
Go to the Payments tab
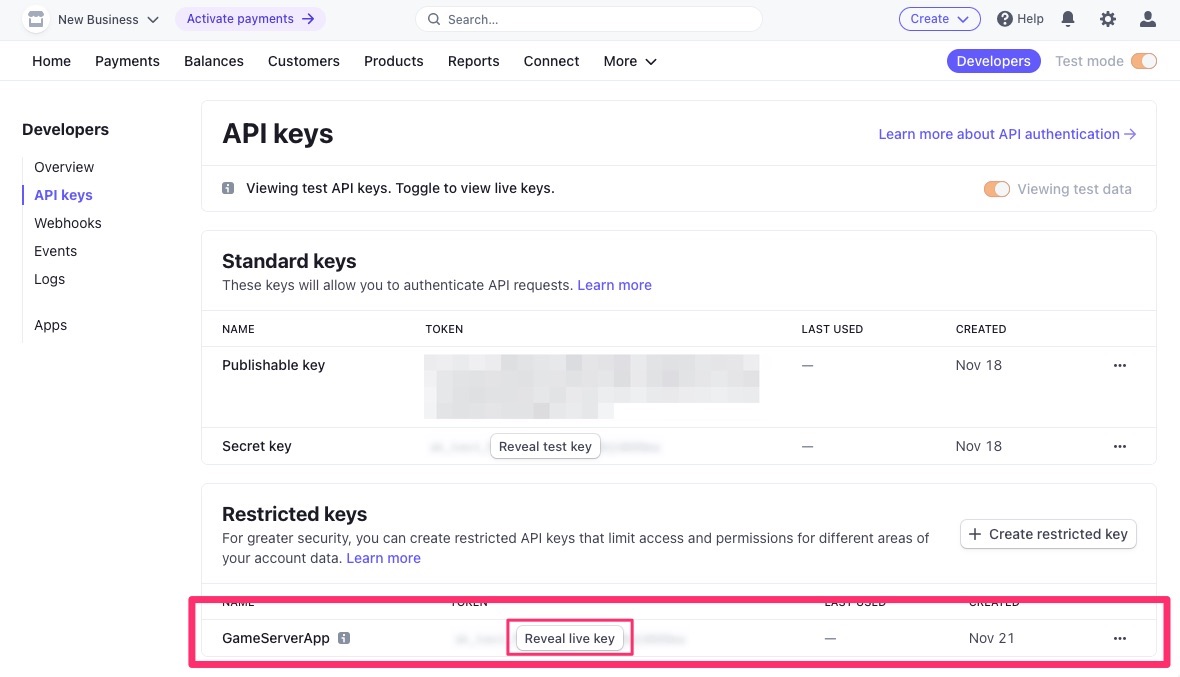(x=127, y=61)
